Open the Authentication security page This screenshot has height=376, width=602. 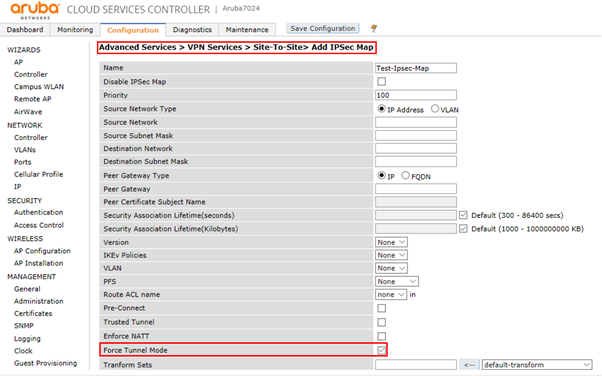38,212
